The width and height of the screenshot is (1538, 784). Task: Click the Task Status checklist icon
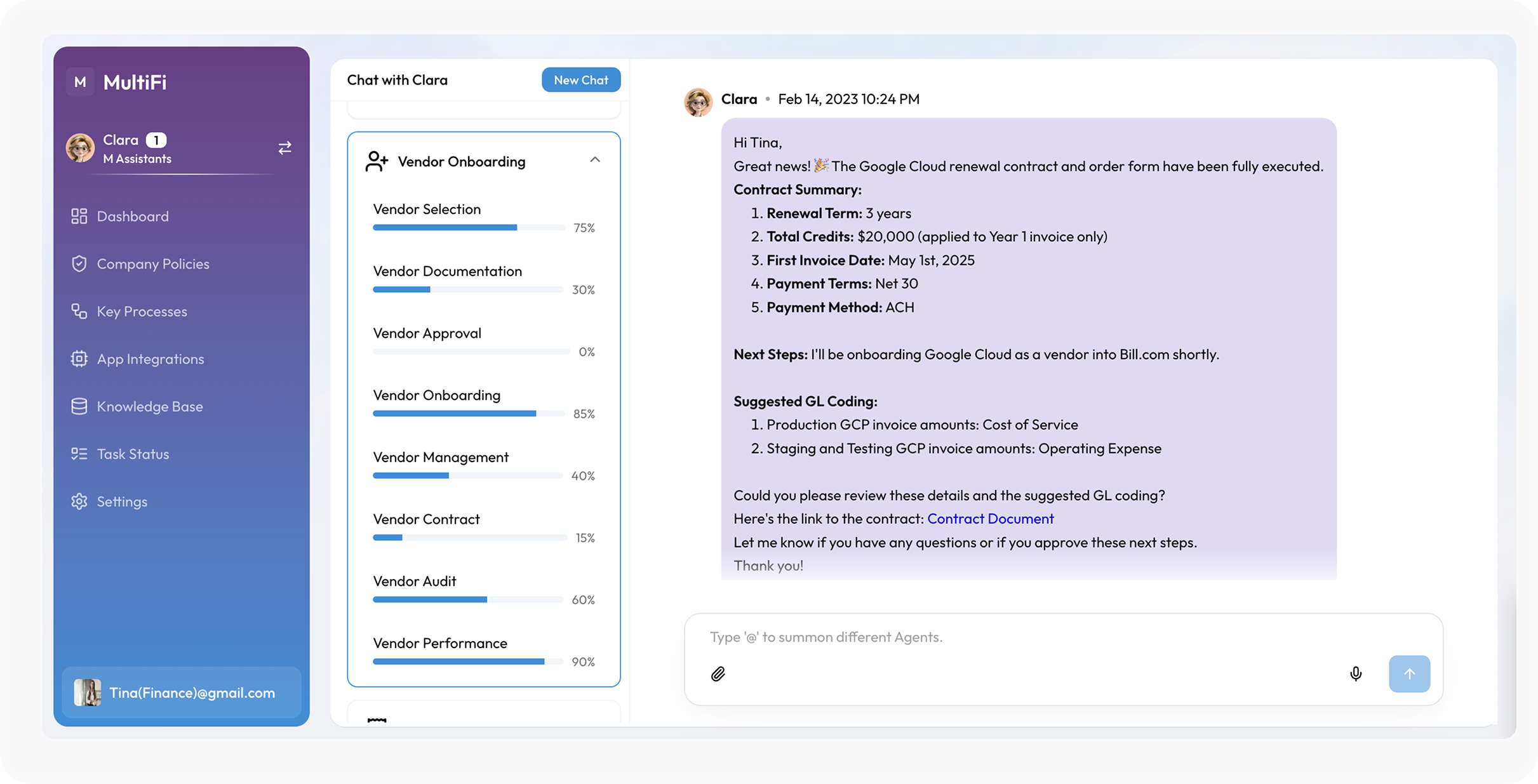pos(79,454)
